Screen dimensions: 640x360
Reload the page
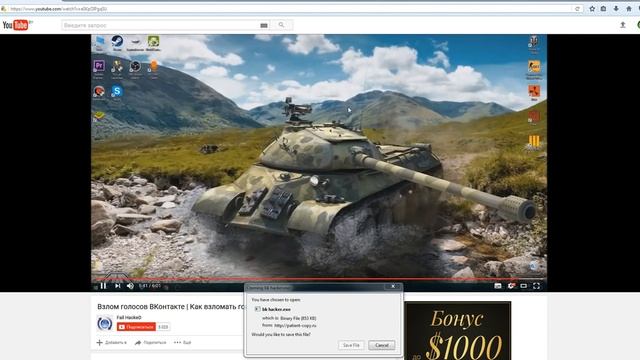577,9
